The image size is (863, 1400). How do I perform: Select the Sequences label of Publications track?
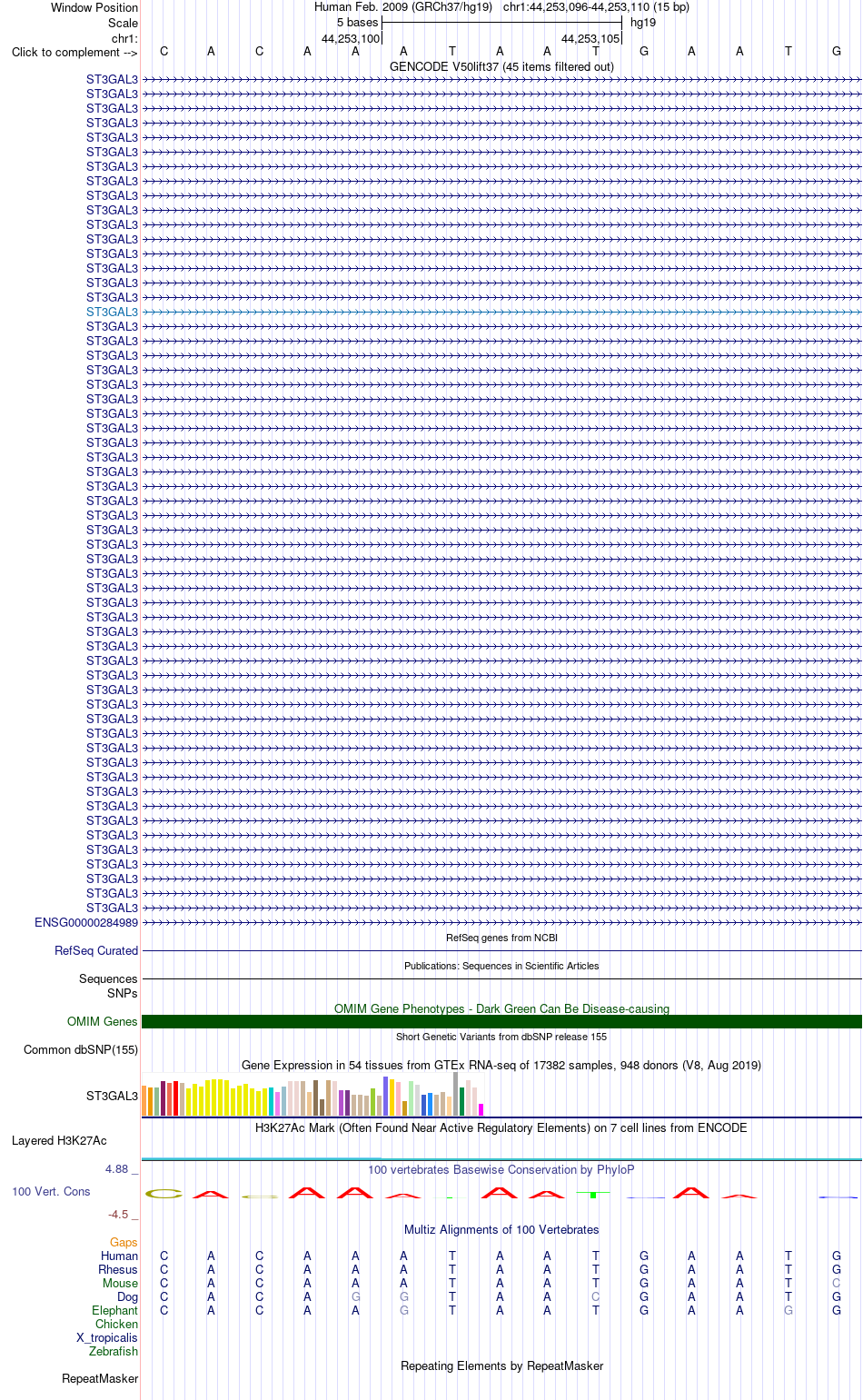pyautogui.click(x=108, y=978)
